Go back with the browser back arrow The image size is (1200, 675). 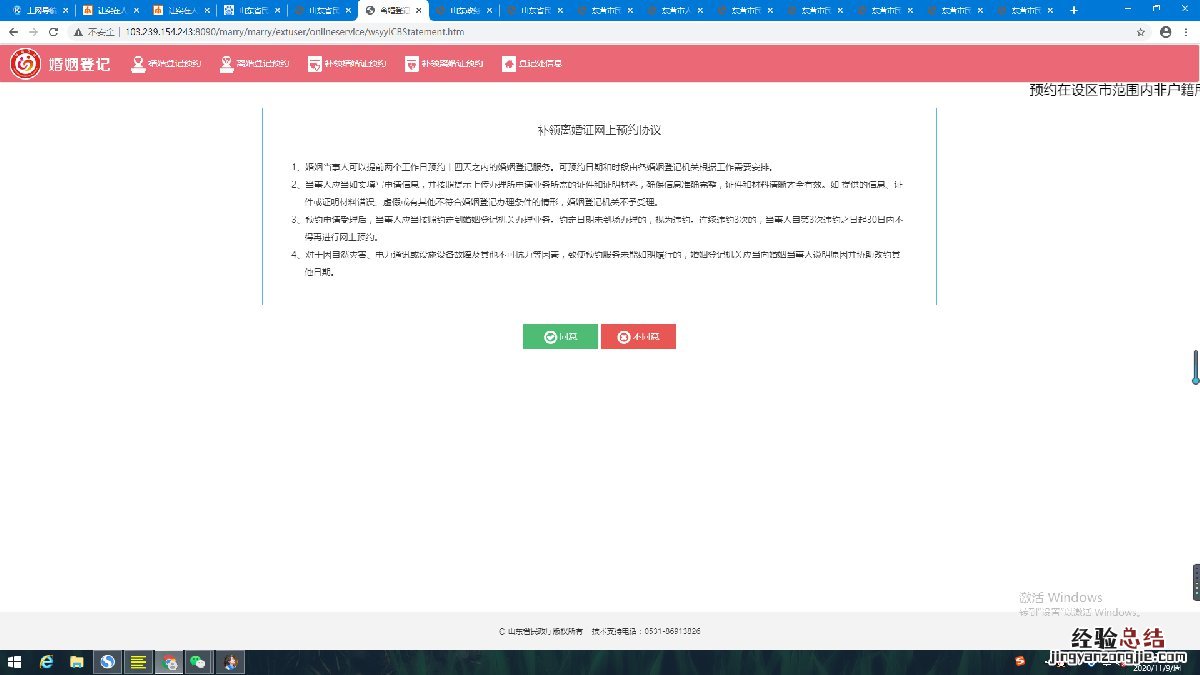(x=13, y=31)
